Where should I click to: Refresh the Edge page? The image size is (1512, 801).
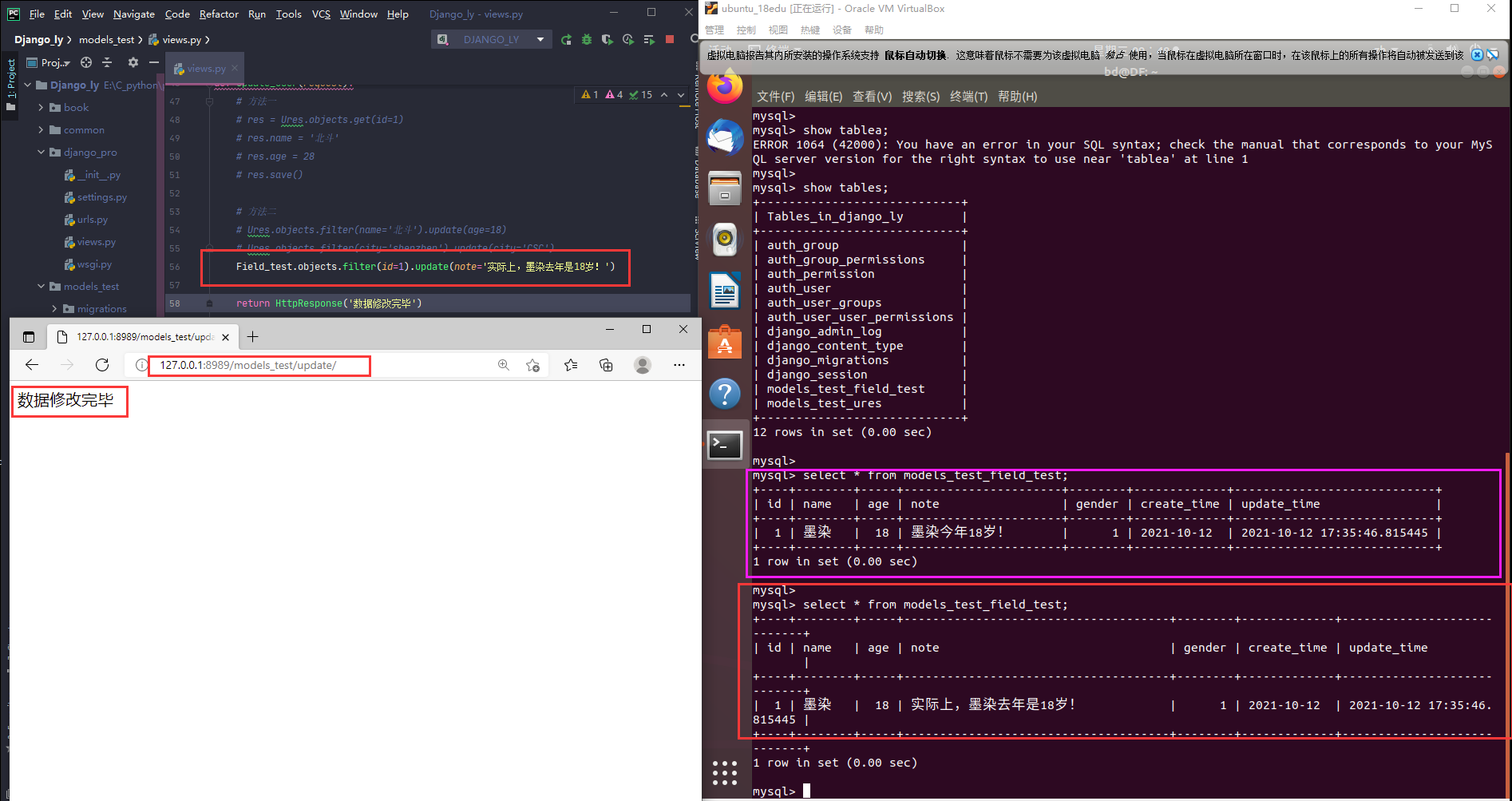[x=102, y=365]
